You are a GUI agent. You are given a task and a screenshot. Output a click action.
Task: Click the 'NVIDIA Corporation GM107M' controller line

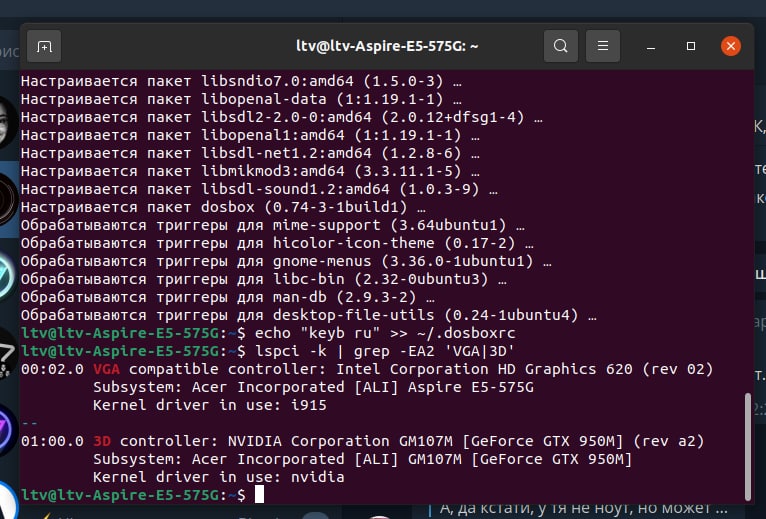(x=362, y=441)
